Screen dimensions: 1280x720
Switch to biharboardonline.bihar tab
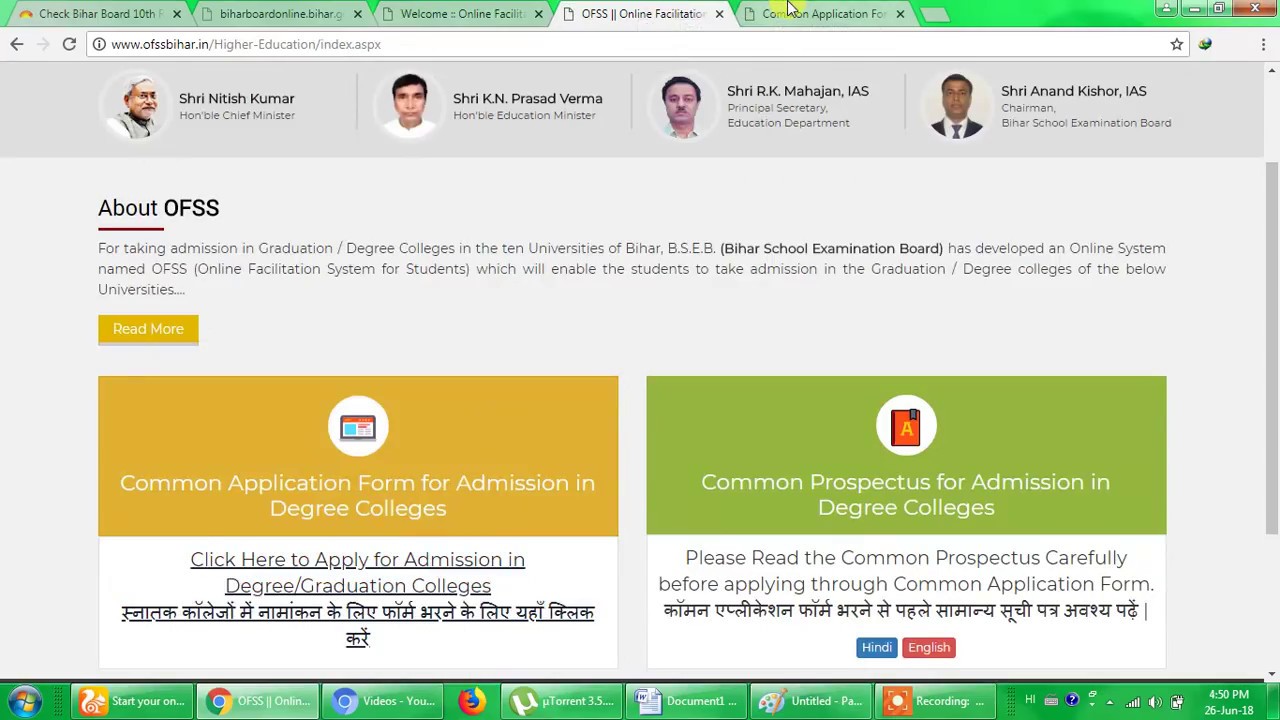point(280,14)
